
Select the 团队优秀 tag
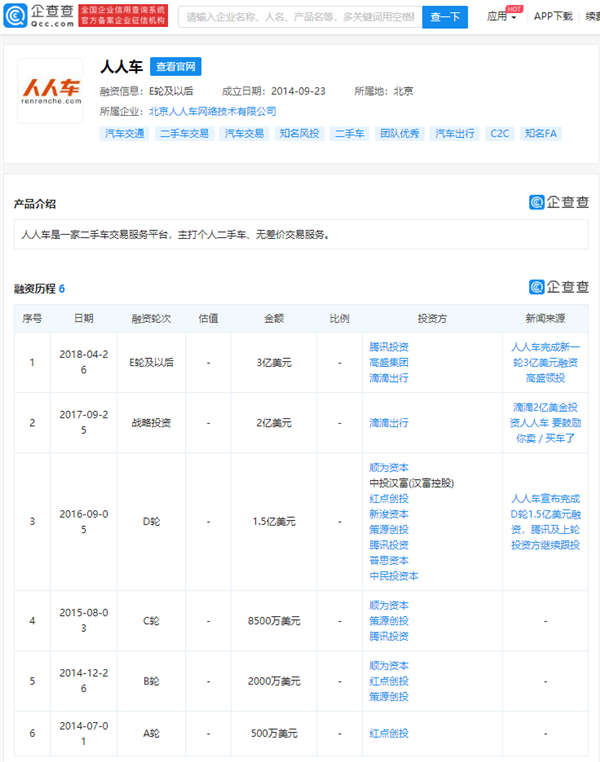point(399,134)
